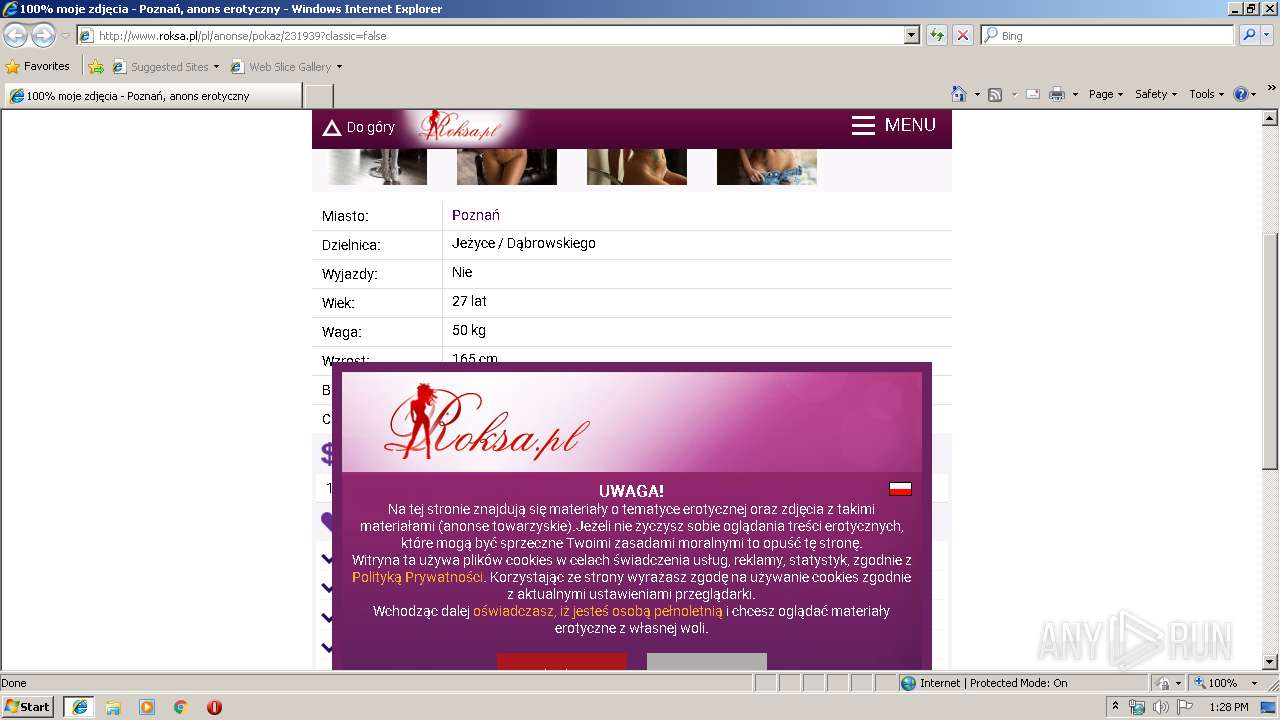This screenshot has height=720, width=1280.
Task: Expand the command bar overflow chevron
Action: click(x=1271, y=88)
